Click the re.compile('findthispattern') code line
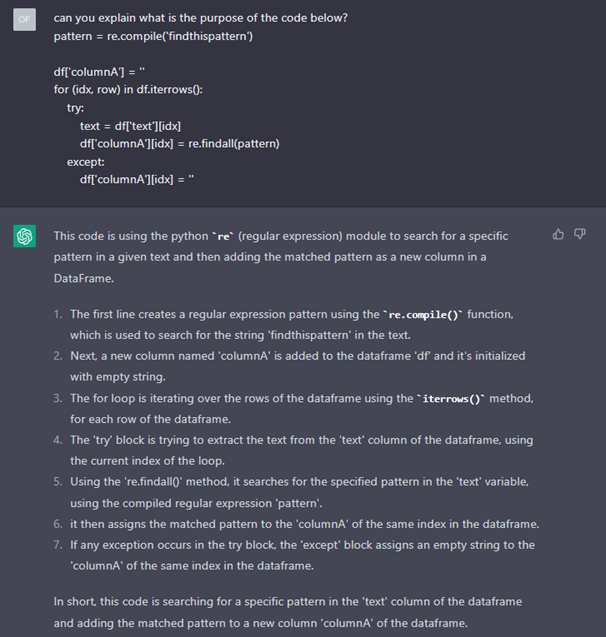The width and height of the screenshot is (606, 637). (x=154, y=37)
